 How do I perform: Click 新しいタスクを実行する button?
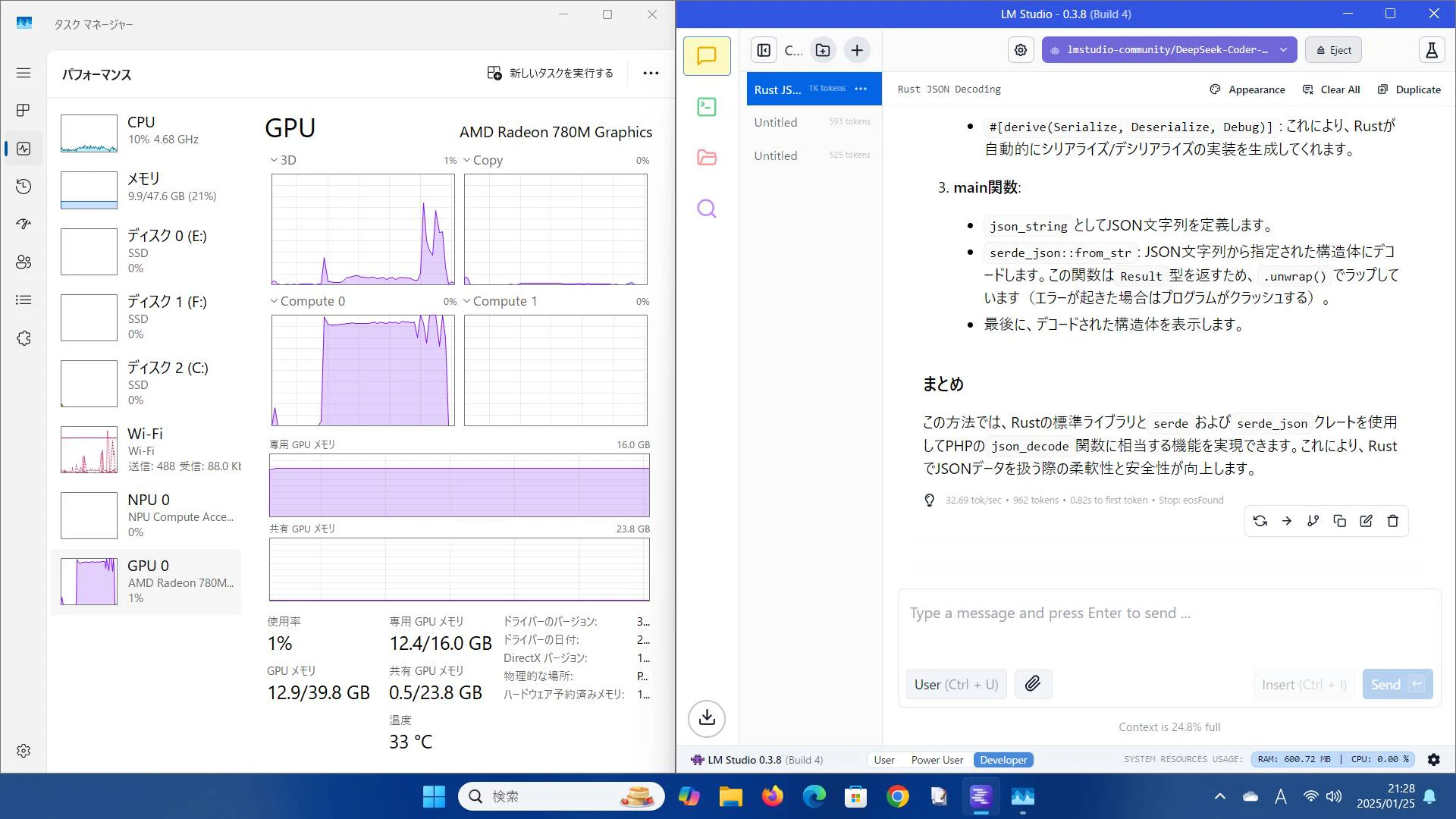point(550,74)
